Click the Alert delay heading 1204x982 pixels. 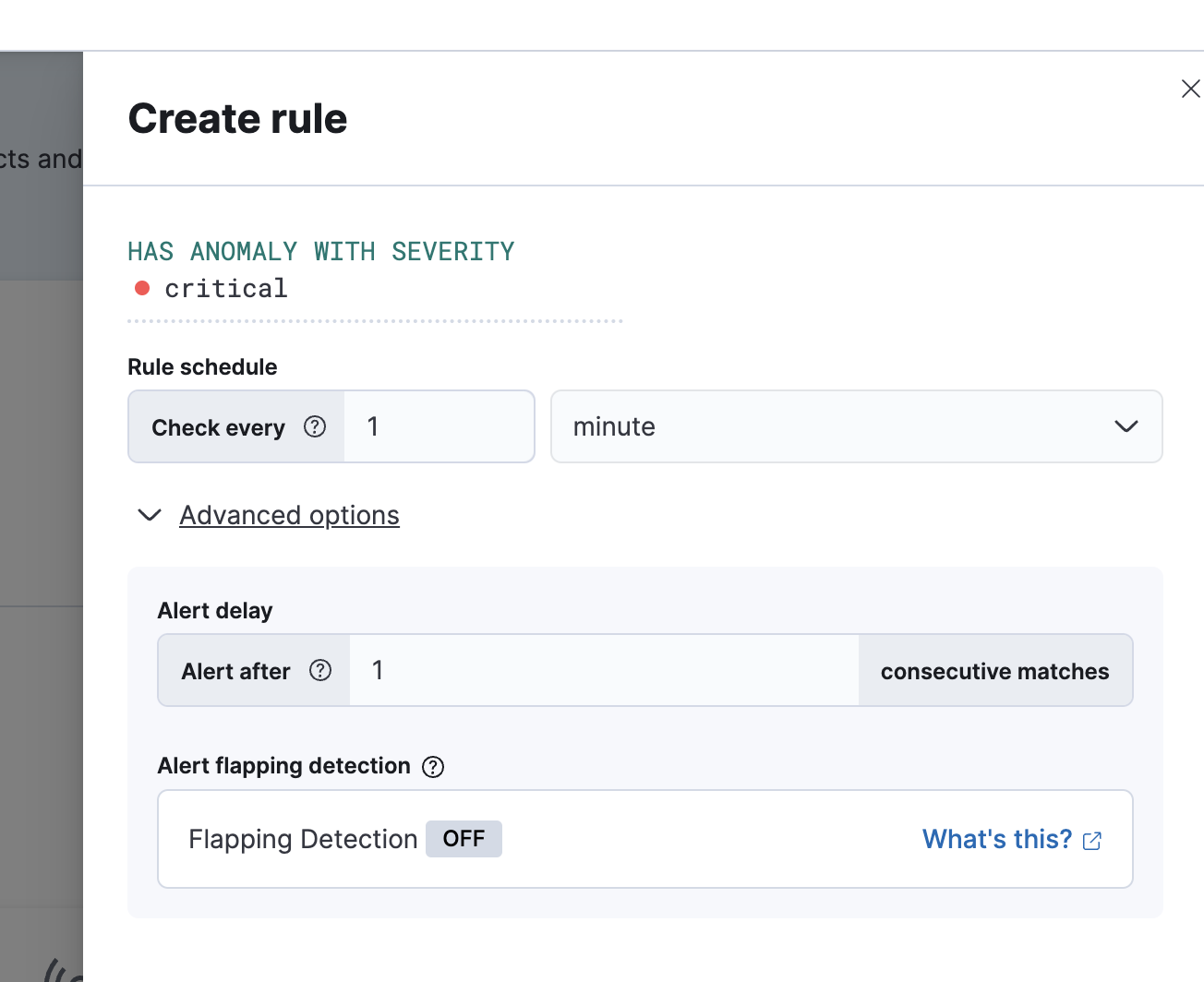(x=215, y=610)
